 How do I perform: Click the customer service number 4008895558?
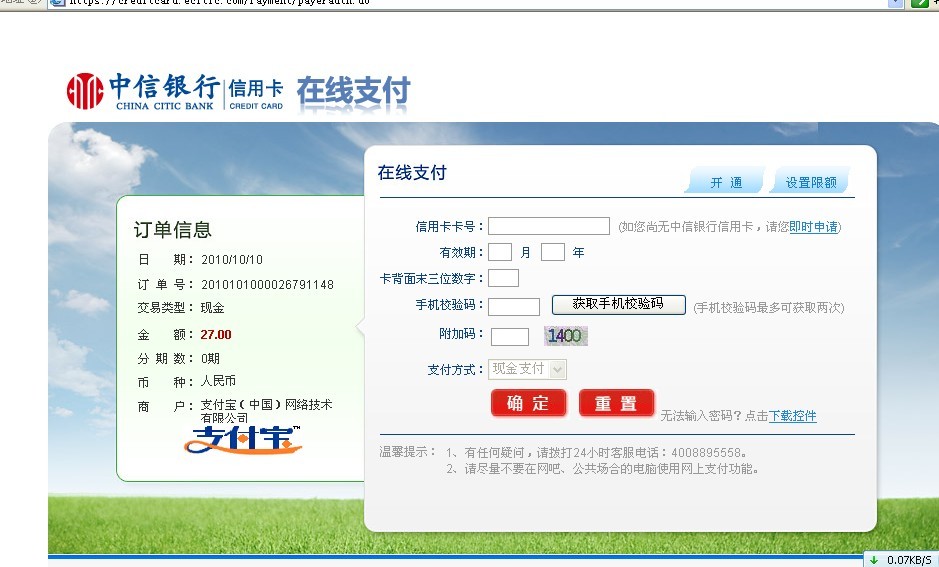click(705, 453)
